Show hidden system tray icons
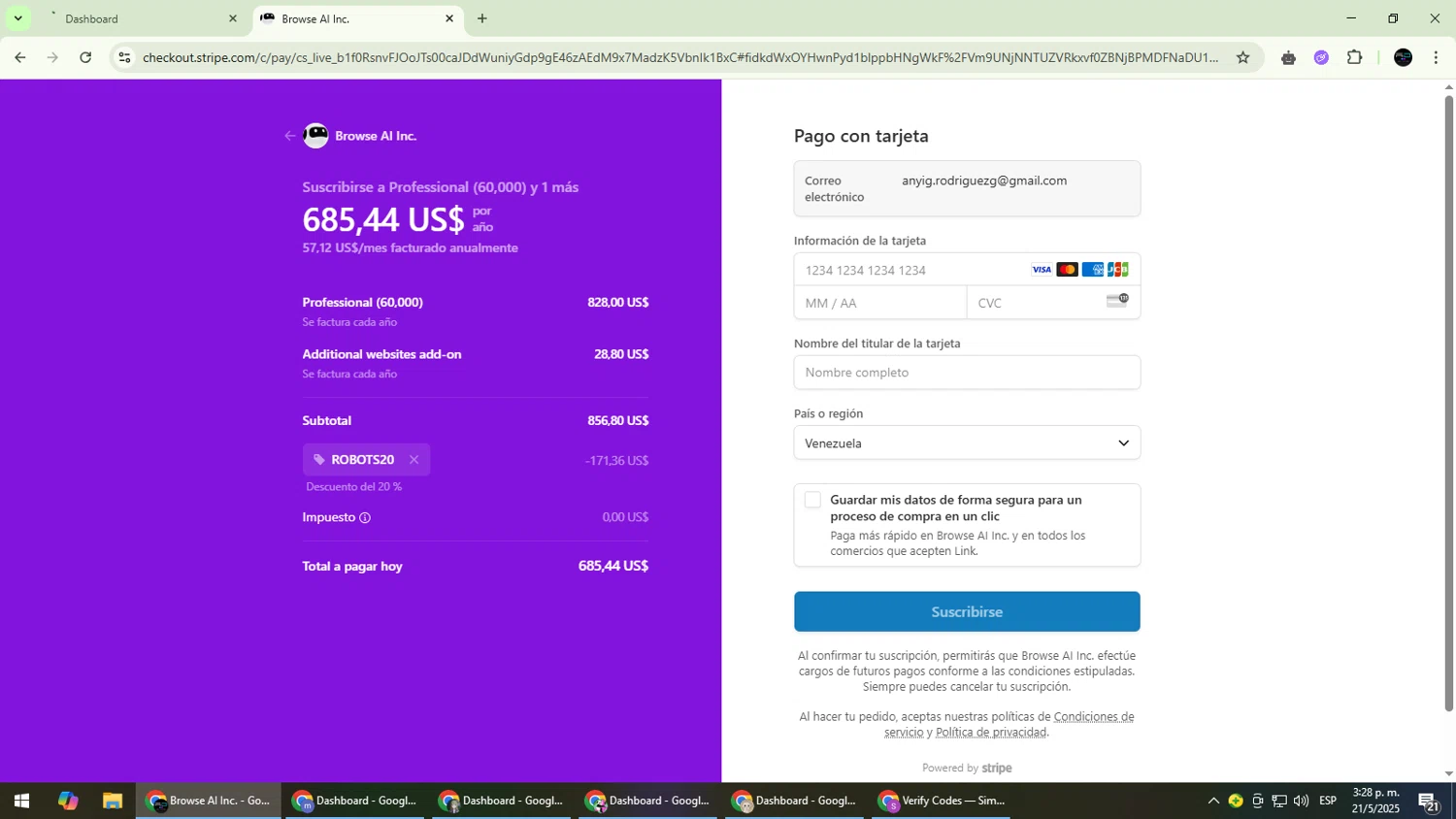 tap(1212, 802)
